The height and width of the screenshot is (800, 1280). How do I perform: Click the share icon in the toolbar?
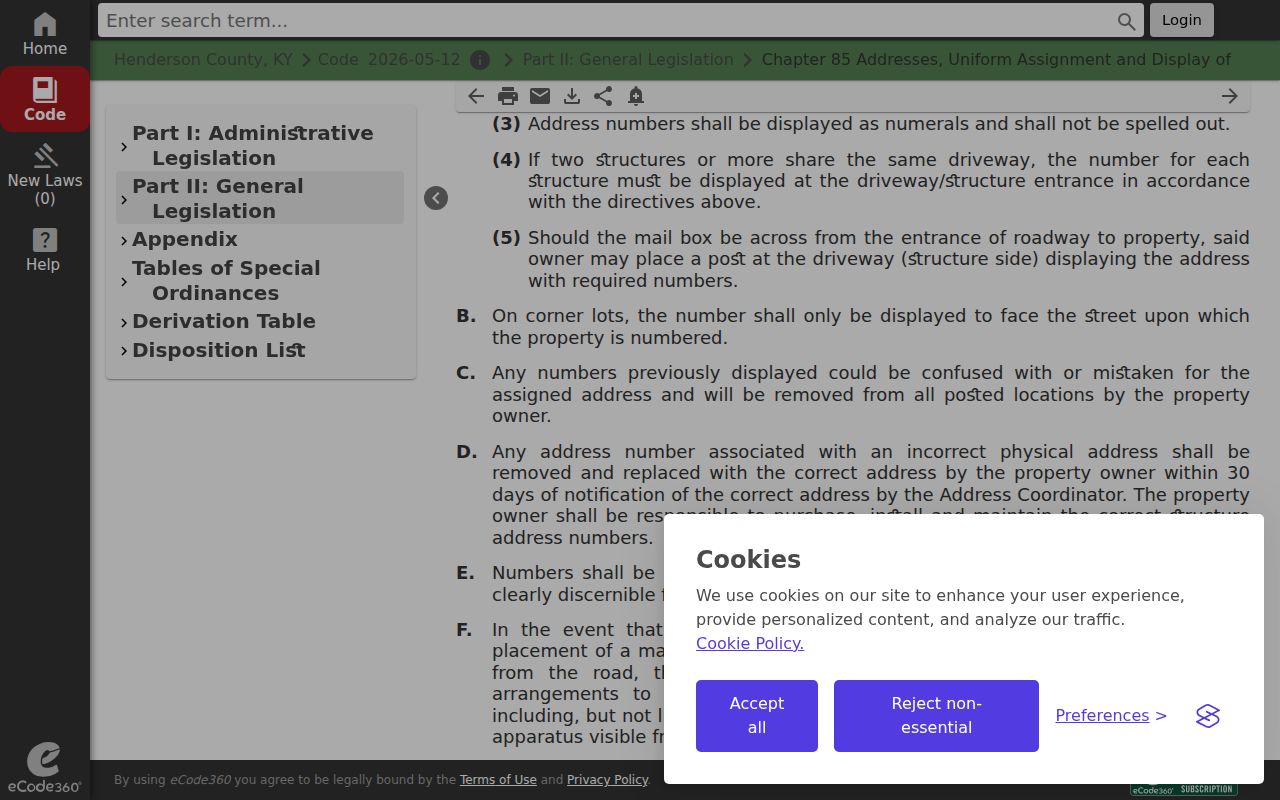pyautogui.click(x=603, y=96)
